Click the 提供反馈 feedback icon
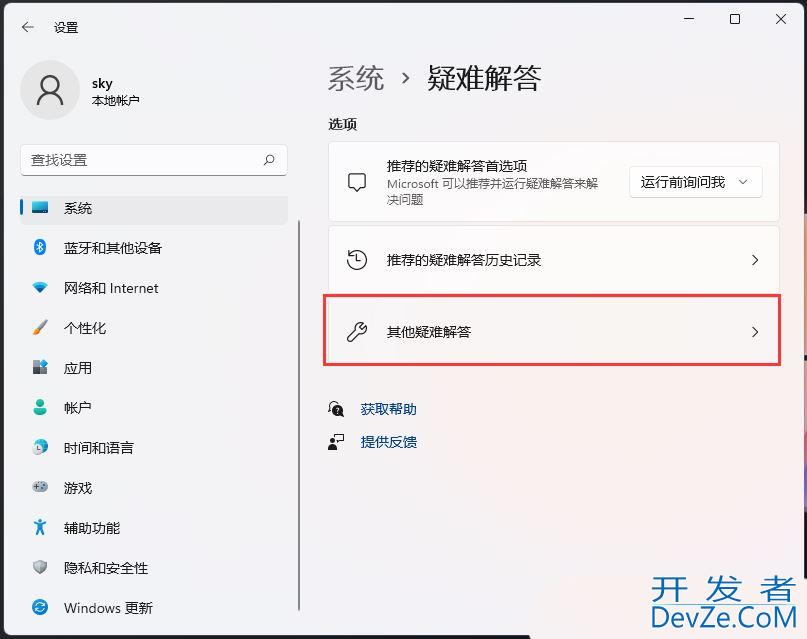 pyautogui.click(x=336, y=442)
